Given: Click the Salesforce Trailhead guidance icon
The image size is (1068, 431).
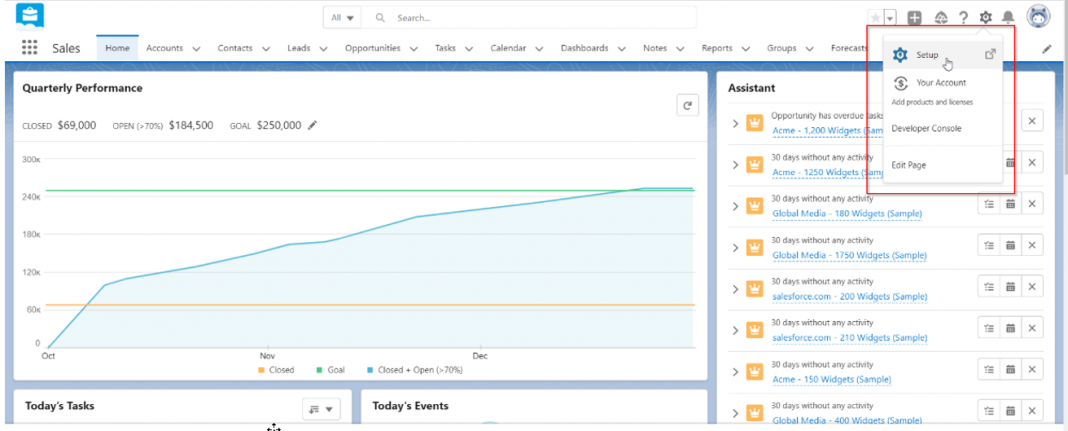Looking at the screenshot, I should click(x=940, y=18).
